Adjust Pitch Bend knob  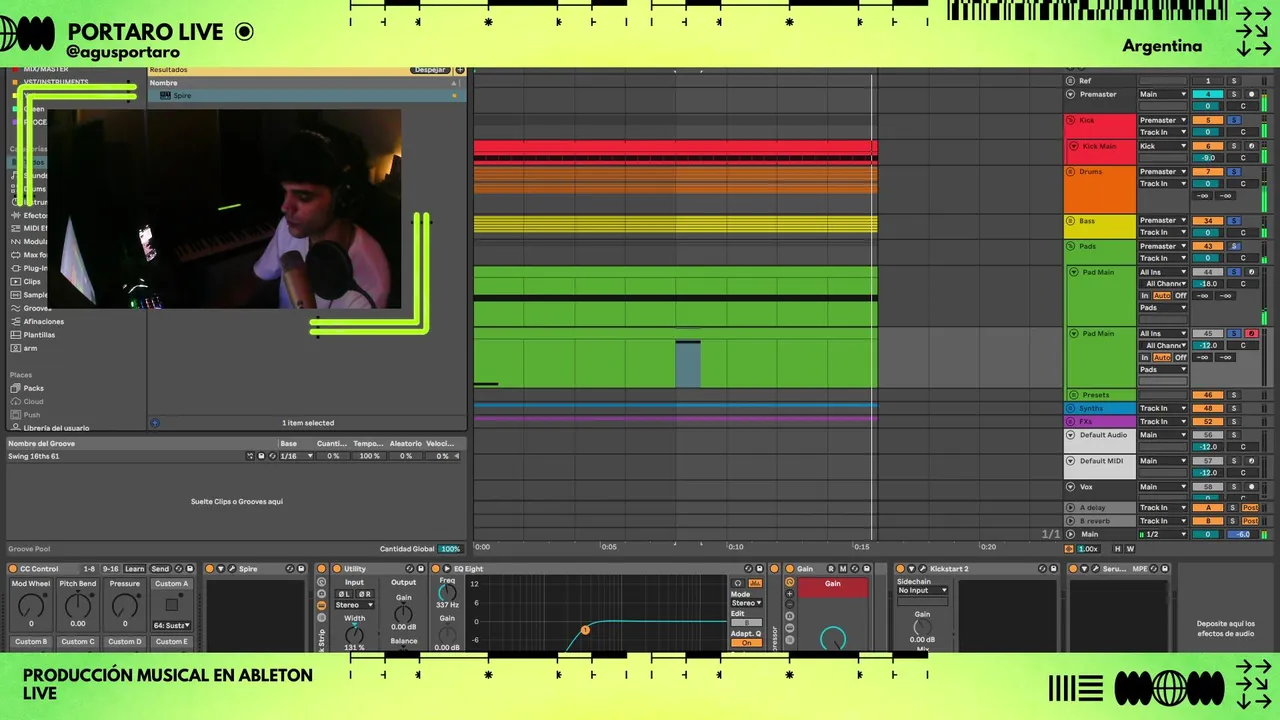tap(78, 605)
